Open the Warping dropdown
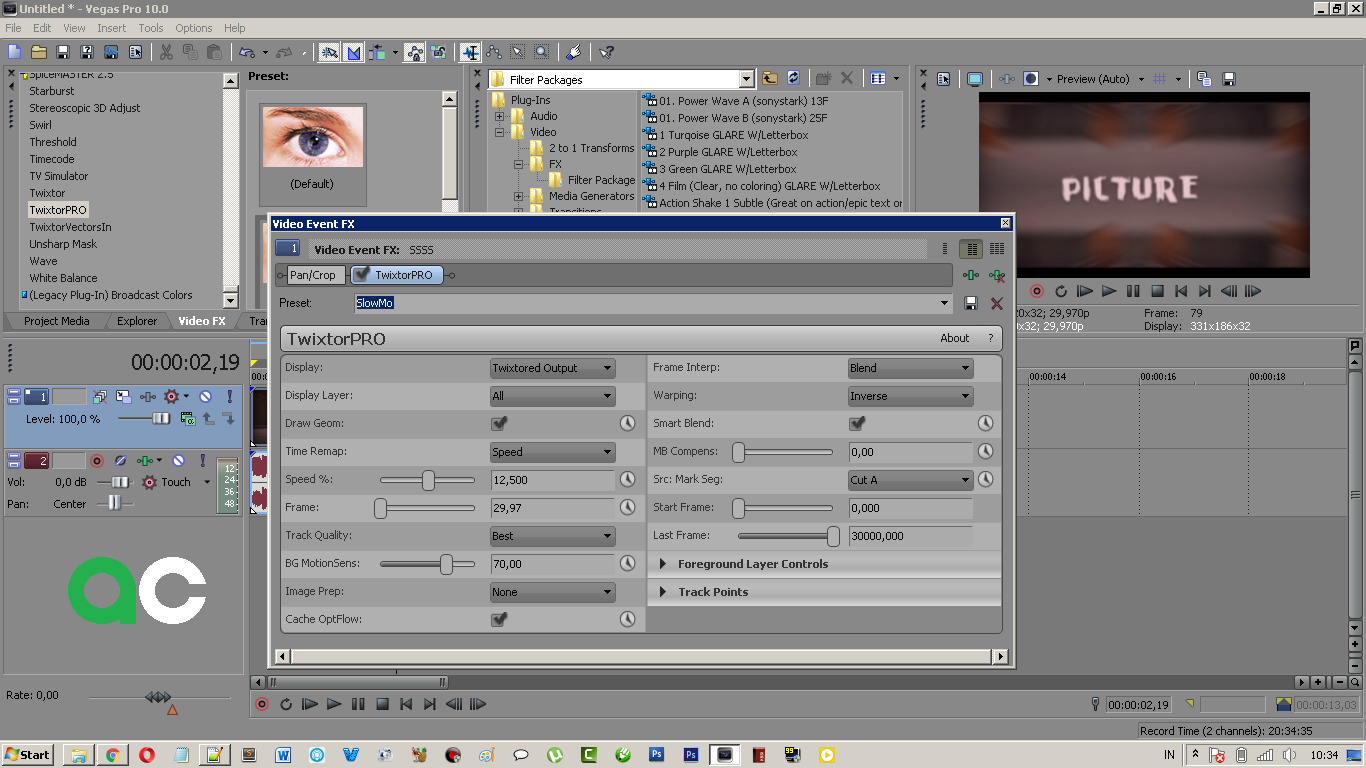The width and height of the screenshot is (1366, 768). [x=910, y=396]
